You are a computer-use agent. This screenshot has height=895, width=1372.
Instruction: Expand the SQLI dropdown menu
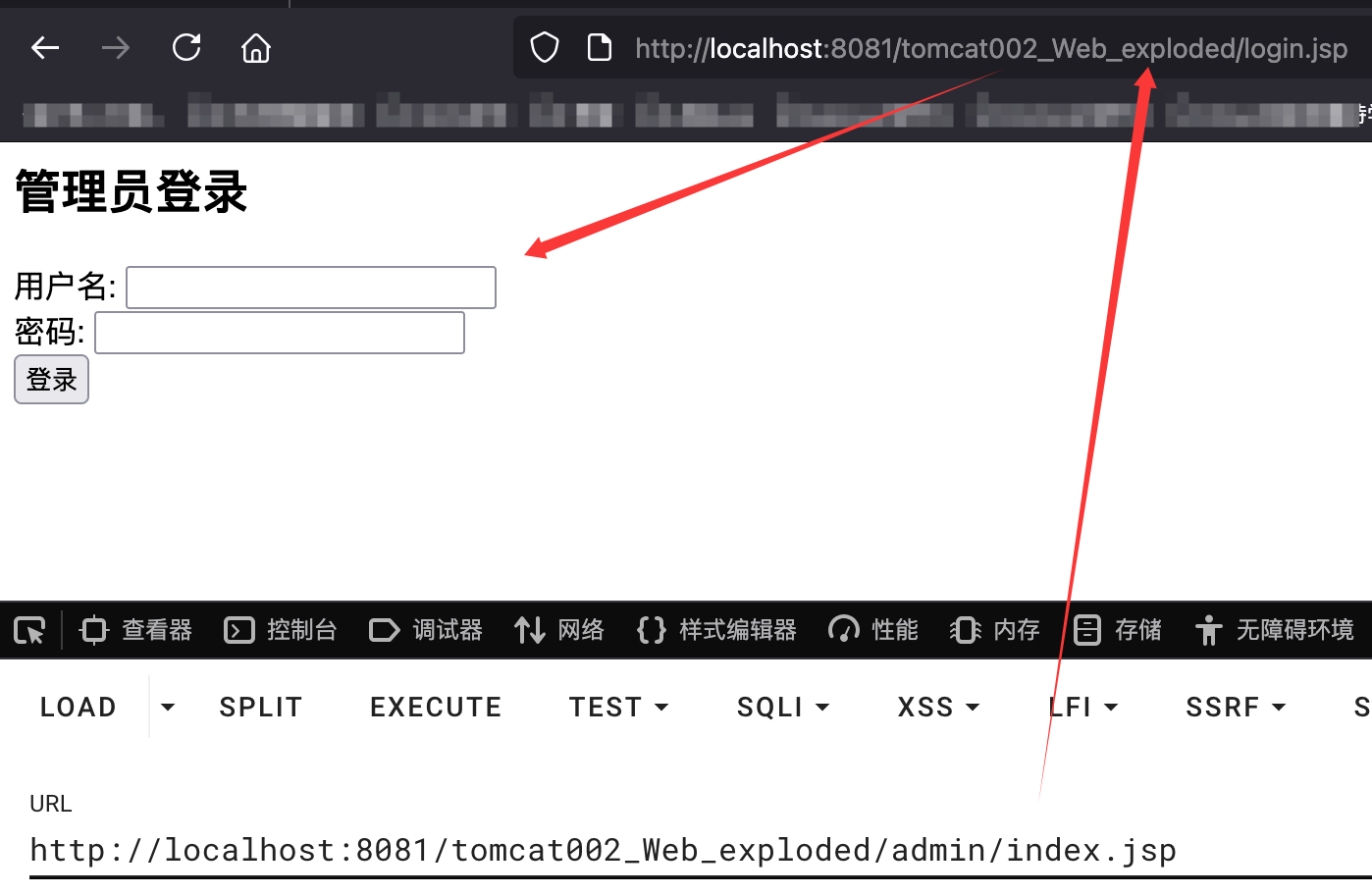pyautogui.click(x=783, y=707)
